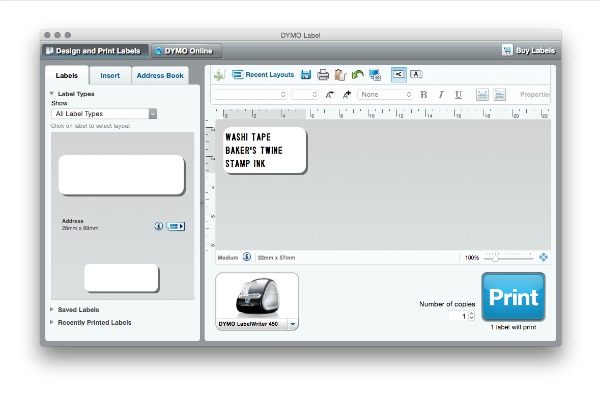Click the second image alignment icon
600x396 pixels.
(499, 95)
